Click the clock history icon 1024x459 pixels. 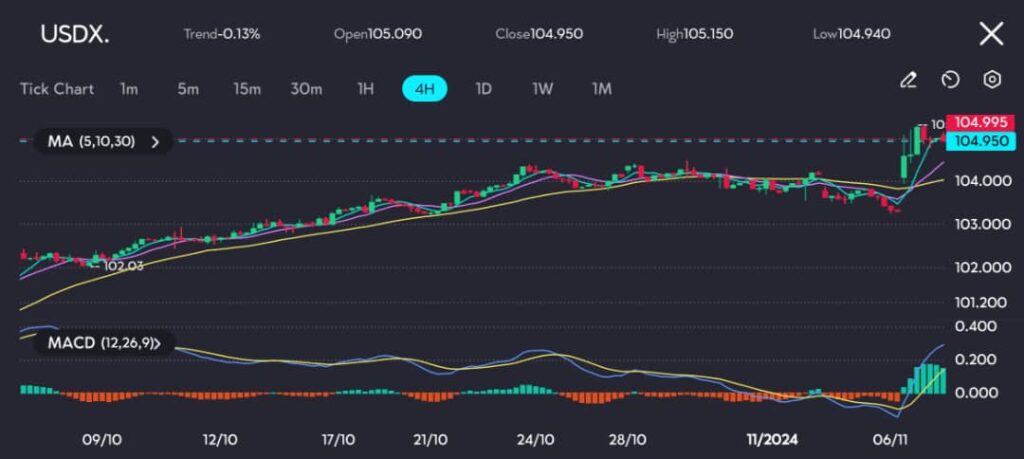950,80
